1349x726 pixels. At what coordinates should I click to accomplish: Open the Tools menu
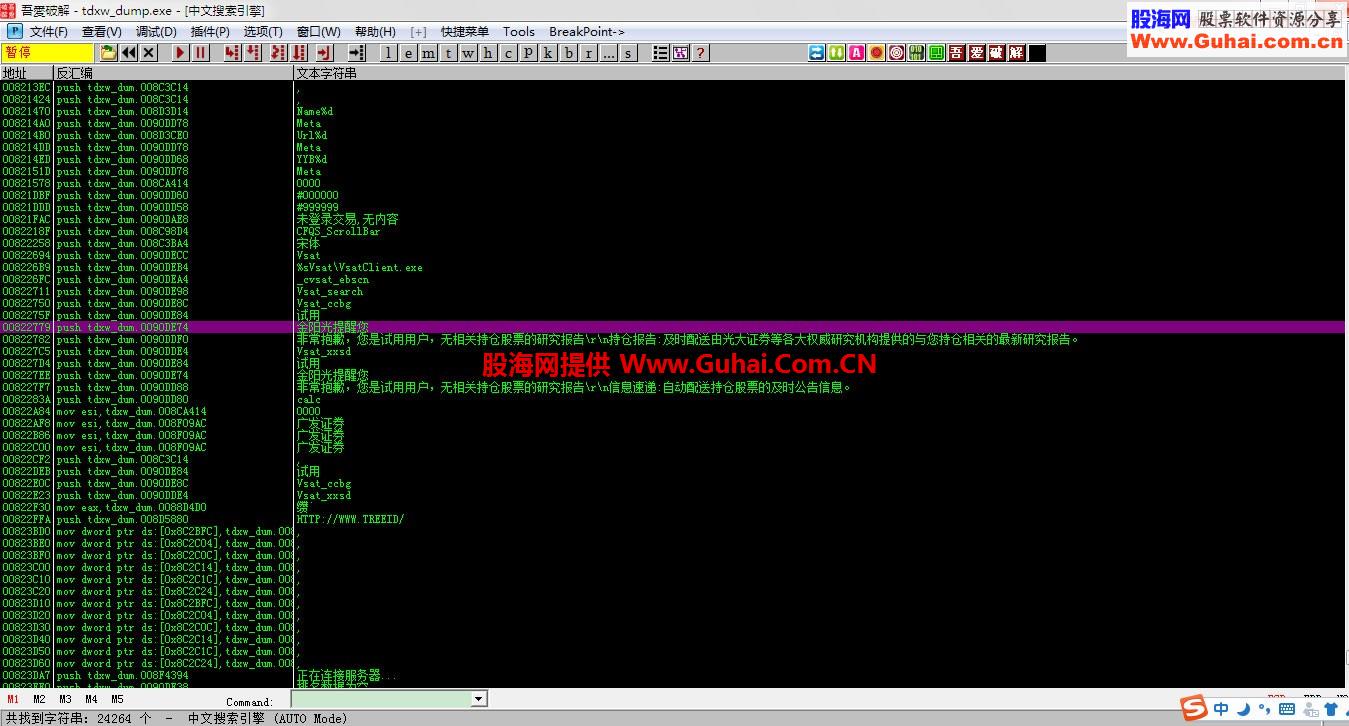click(519, 32)
